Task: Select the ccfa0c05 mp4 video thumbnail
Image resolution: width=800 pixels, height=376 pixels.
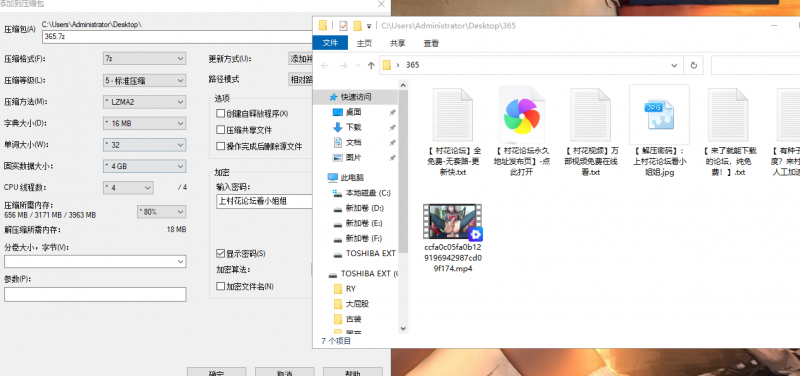Action: 453,221
